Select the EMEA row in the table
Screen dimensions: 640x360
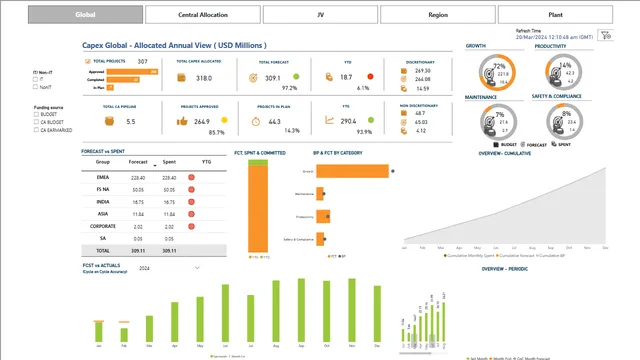pyautogui.click(x=154, y=178)
